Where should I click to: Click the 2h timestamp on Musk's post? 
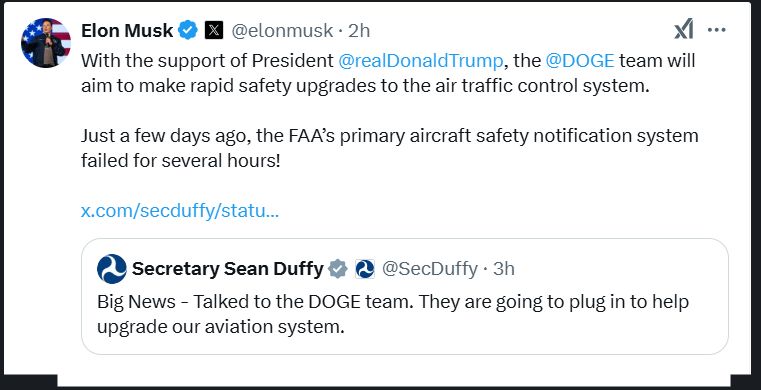coord(359,31)
